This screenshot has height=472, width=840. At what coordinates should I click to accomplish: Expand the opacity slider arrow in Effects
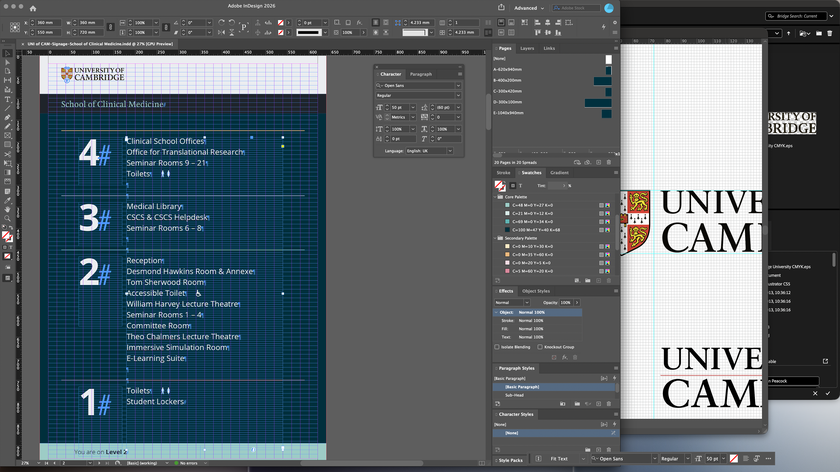pyautogui.click(x=577, y=303)
